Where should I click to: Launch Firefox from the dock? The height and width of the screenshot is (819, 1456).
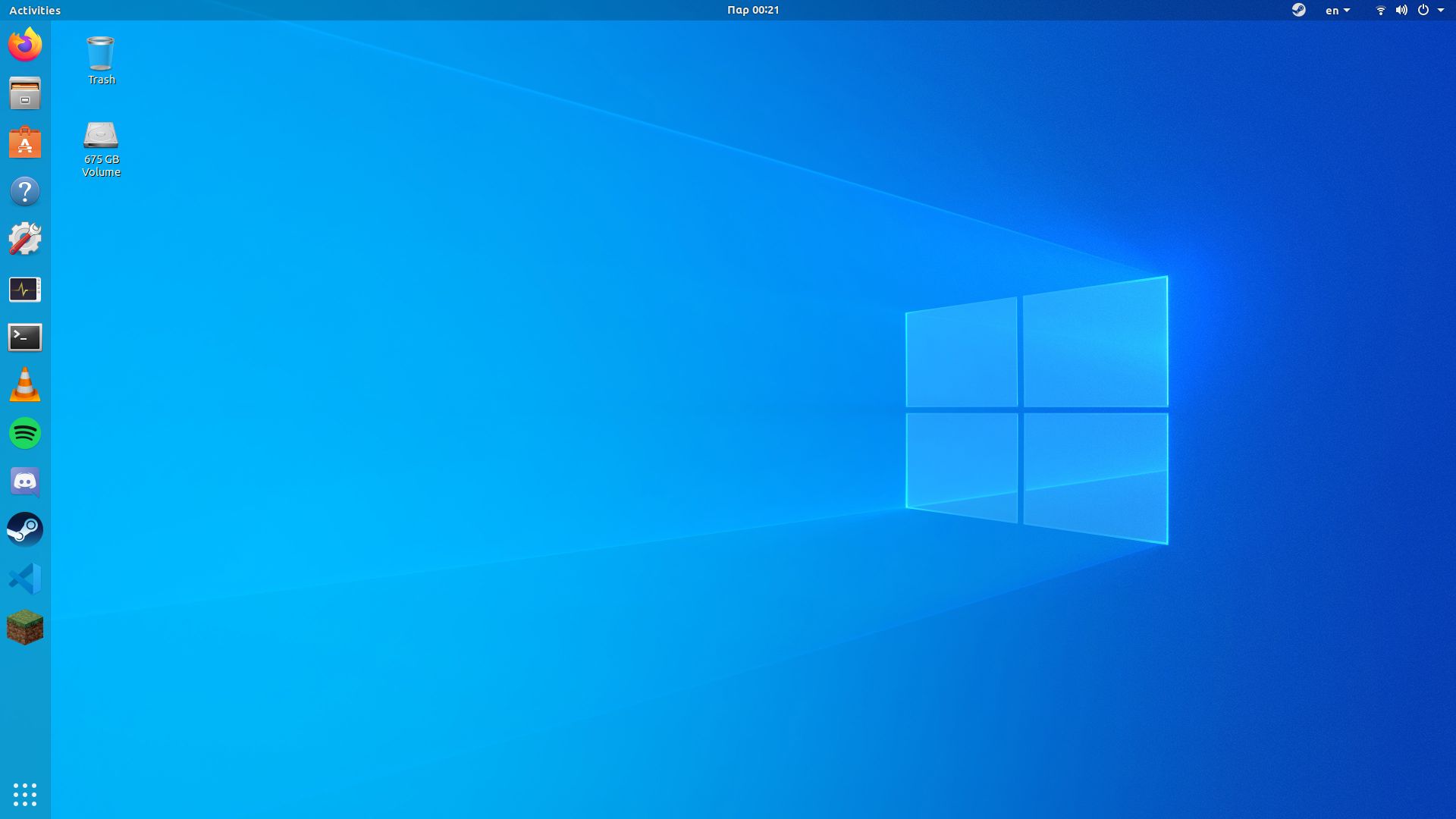[x=25, y=45]
